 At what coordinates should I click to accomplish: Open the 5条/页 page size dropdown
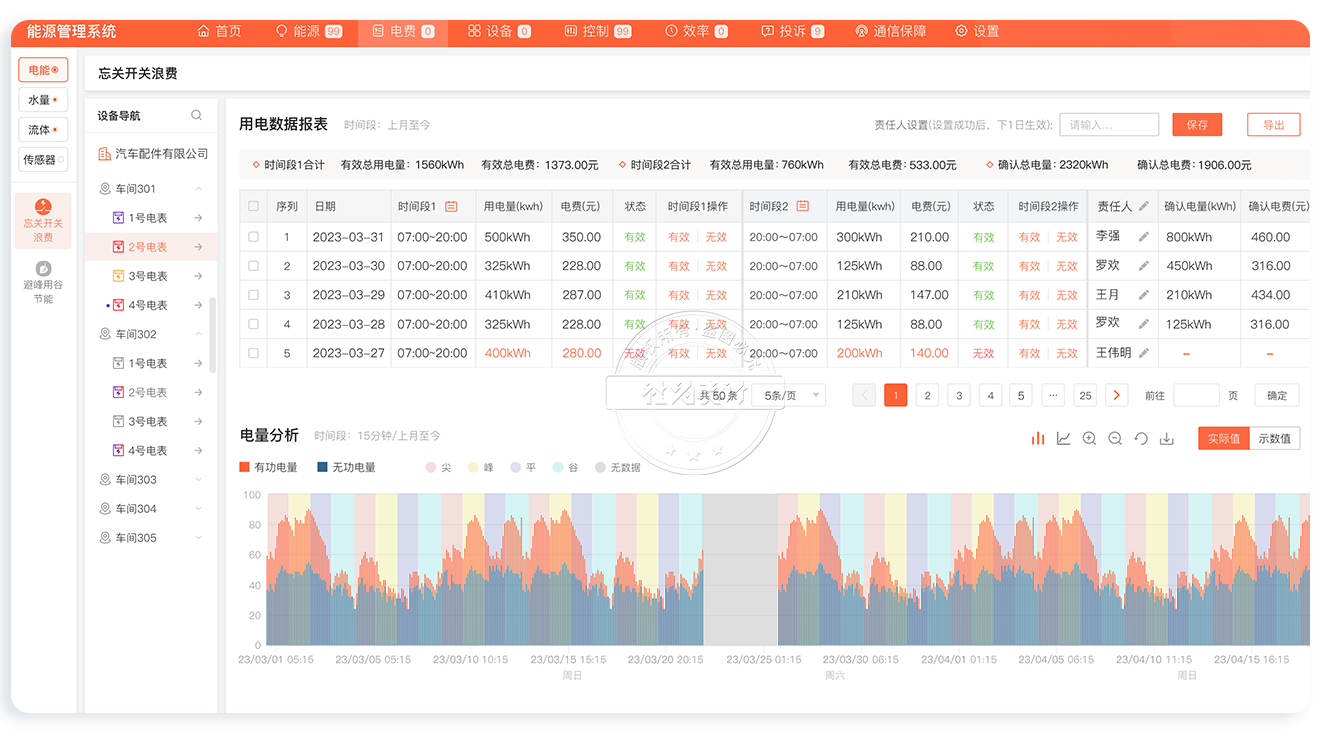click(789, 395)
